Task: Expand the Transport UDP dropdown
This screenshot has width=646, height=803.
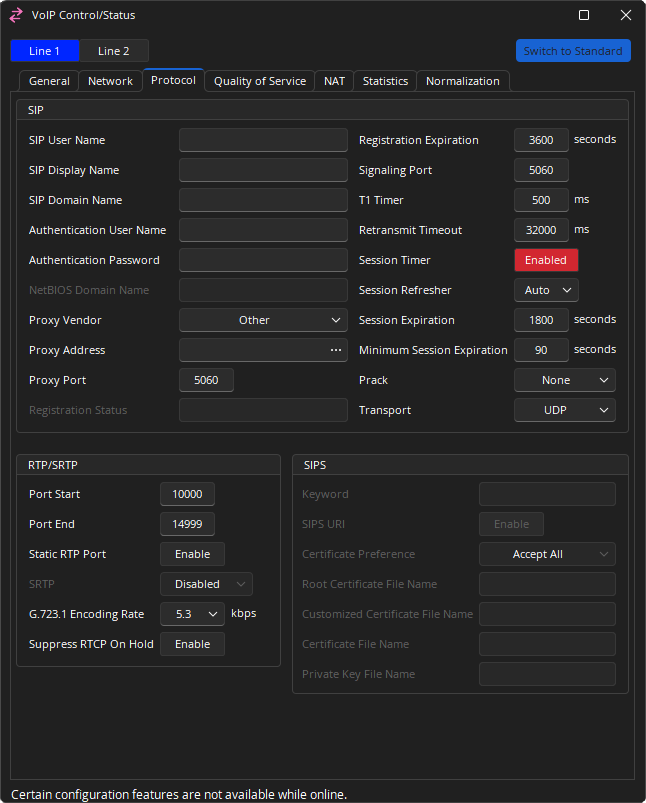Action: (564, 410)
